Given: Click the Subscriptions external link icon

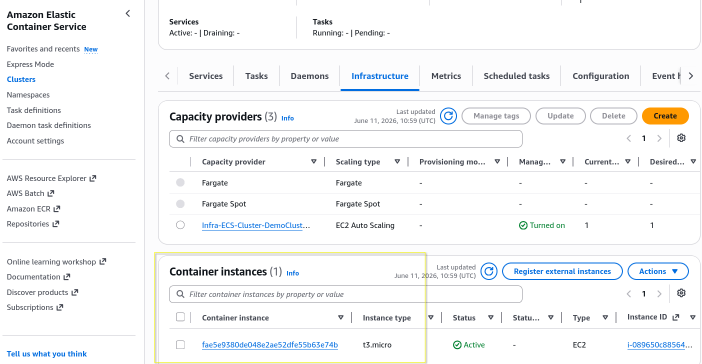Looking at the screenshot, I should tap(60, 307).
